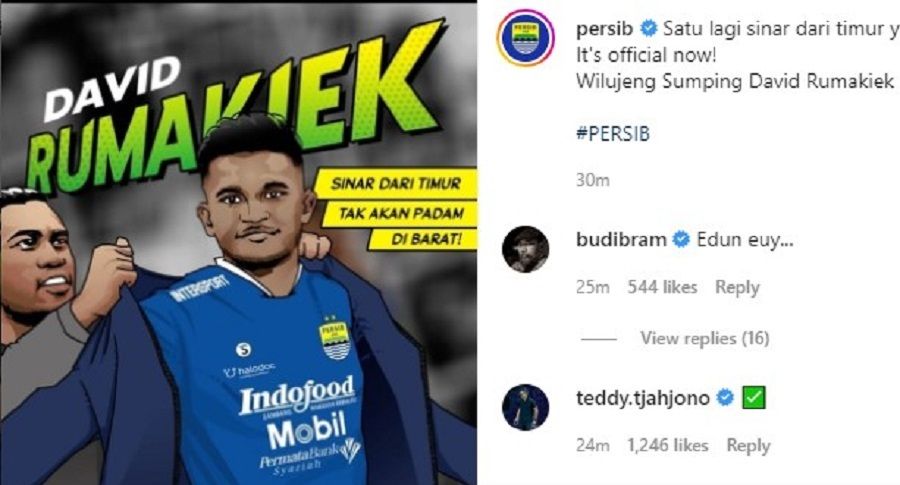The width and height of the screenshot is (900, 485).
Task: Click the verified badge beside teddy.tjahjono
Action: 726,397
